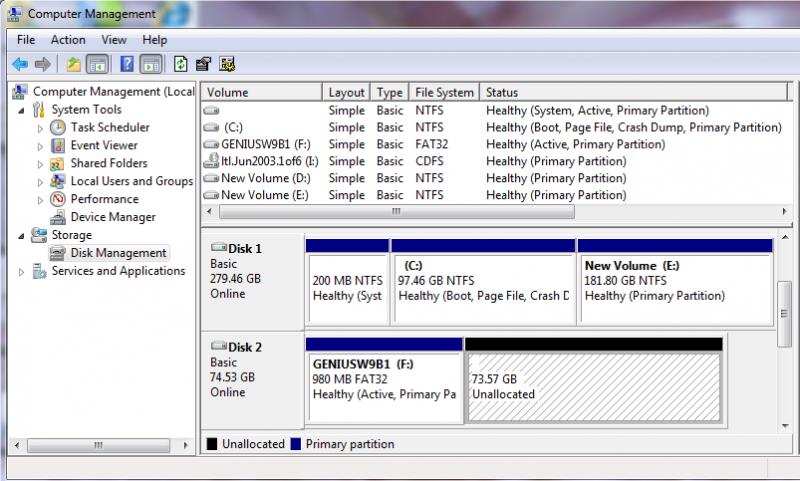Open the View menu
The image size is (800, 481).
point(114,40)
